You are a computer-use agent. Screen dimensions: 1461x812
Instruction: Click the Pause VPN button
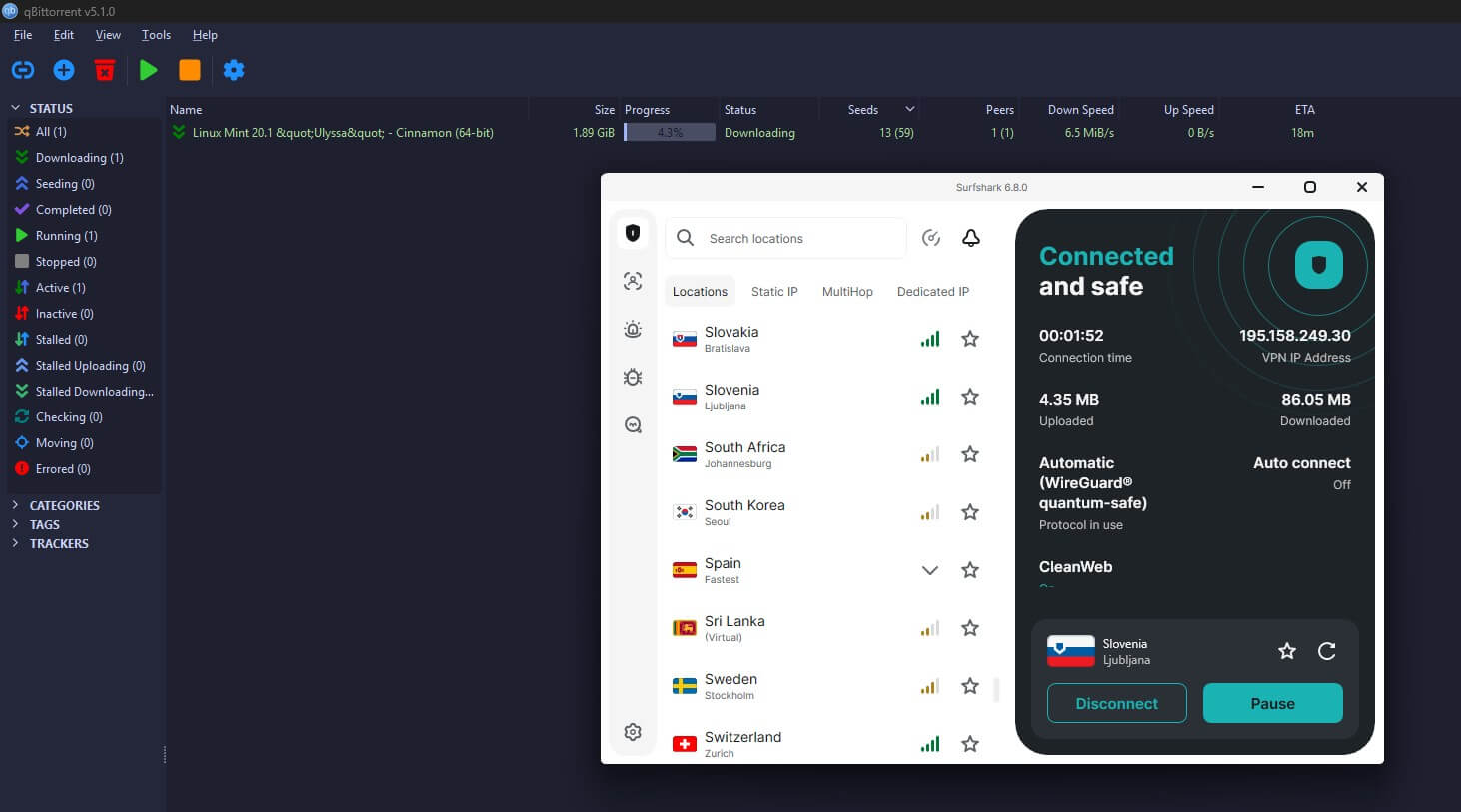tap(1273, 703)
